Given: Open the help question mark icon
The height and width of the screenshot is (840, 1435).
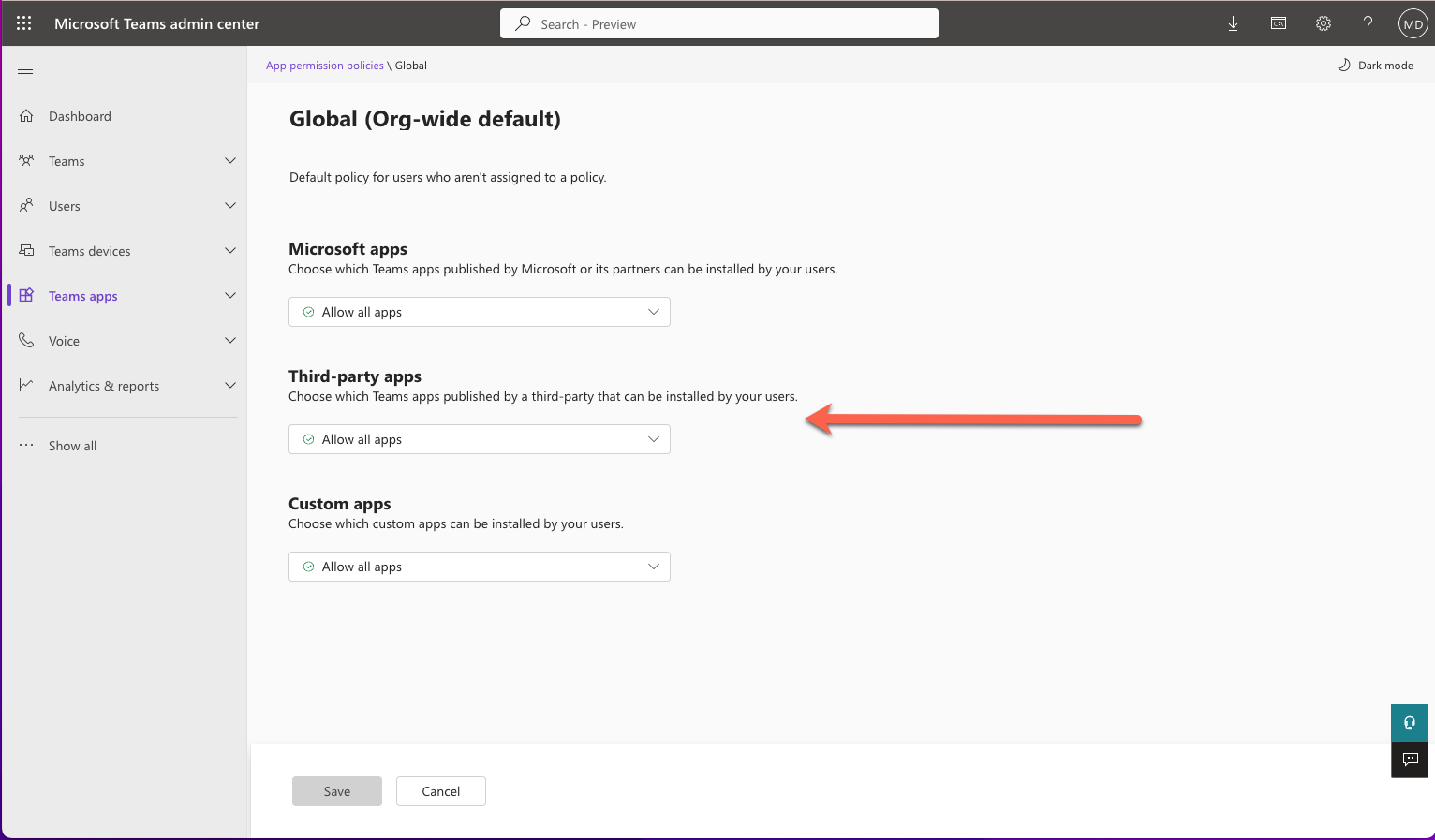Looking at the screenshot, I should (x=1368, y=23).
